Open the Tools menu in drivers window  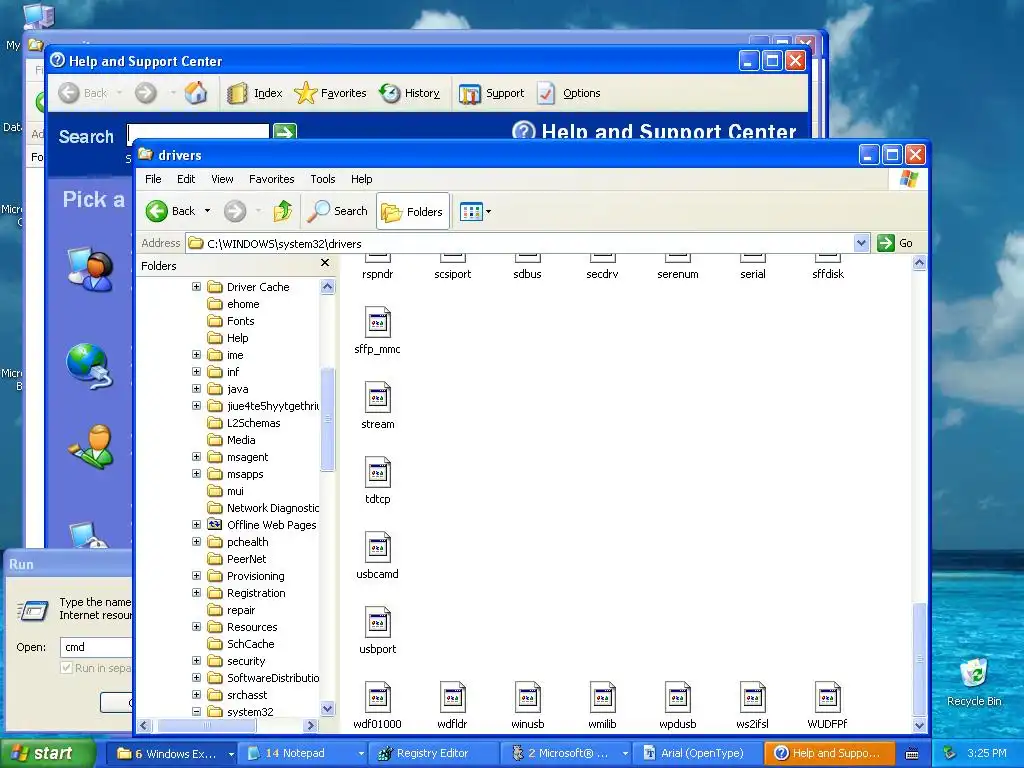323,179
